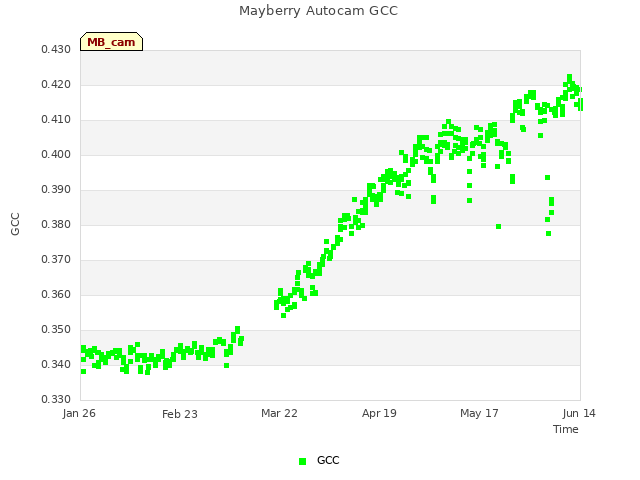Screen dimensions: 640x480
Task: Click the 0.340 y-axis value
Action: [x=56, y=364]
